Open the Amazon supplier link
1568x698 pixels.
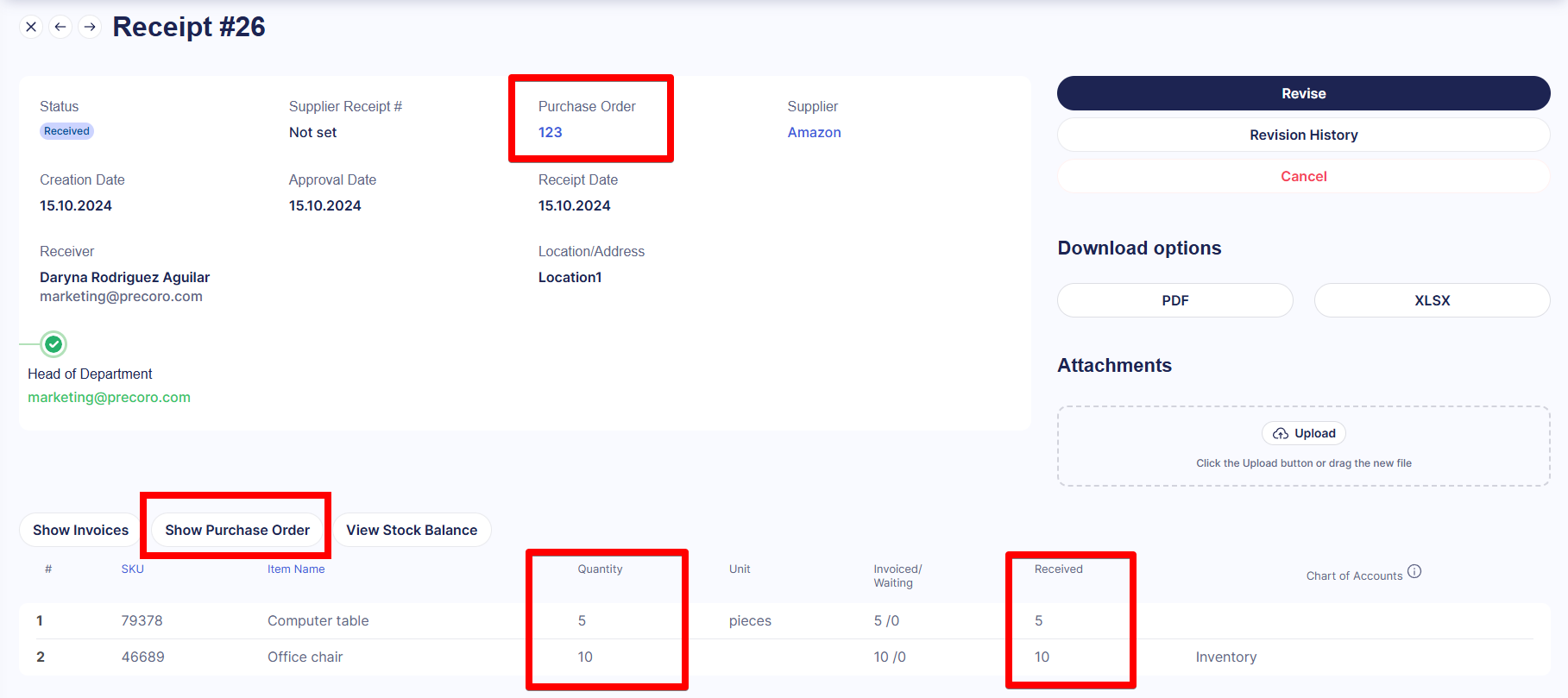pos(814,132)
